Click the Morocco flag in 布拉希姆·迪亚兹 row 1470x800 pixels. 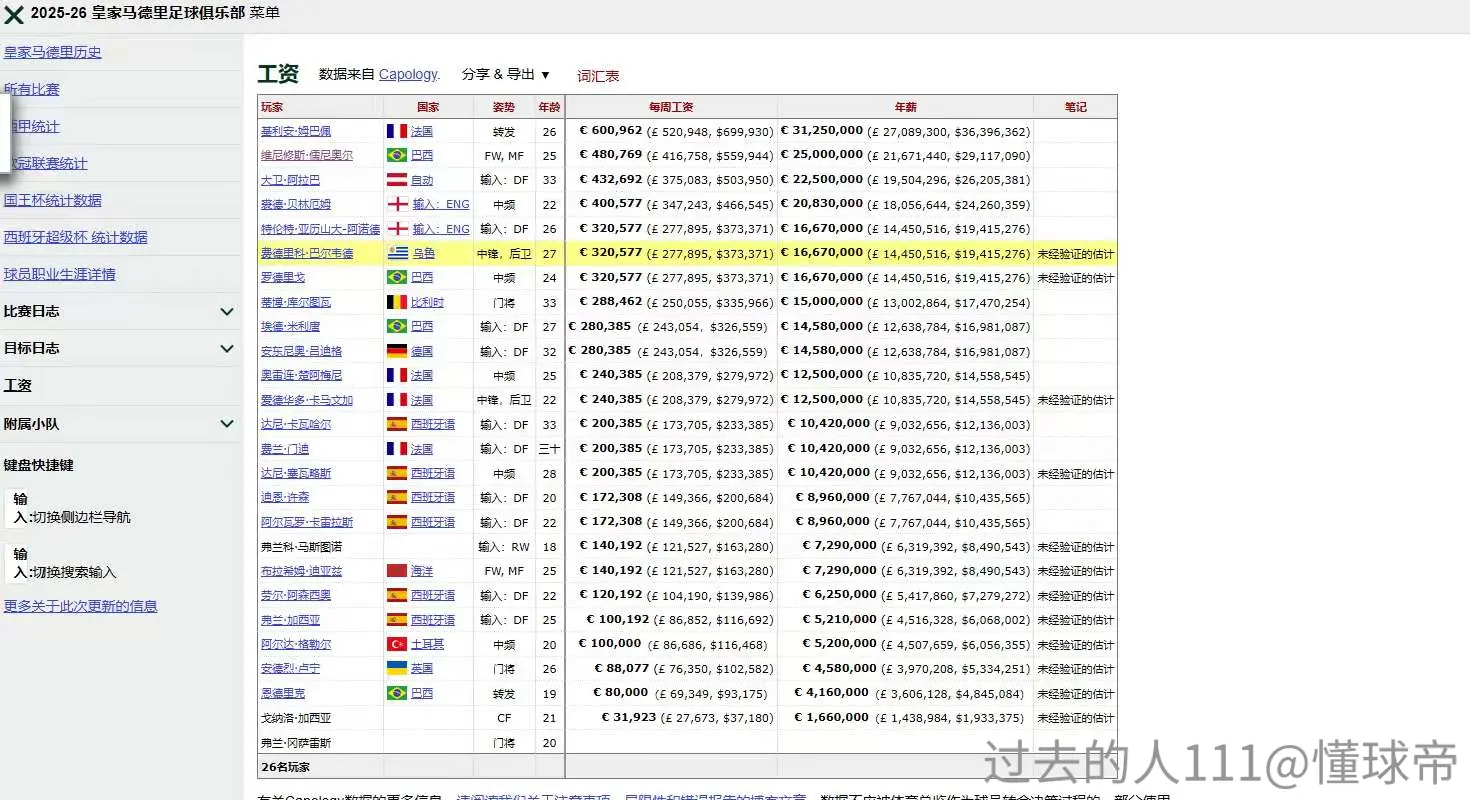(x=397, y=571)
